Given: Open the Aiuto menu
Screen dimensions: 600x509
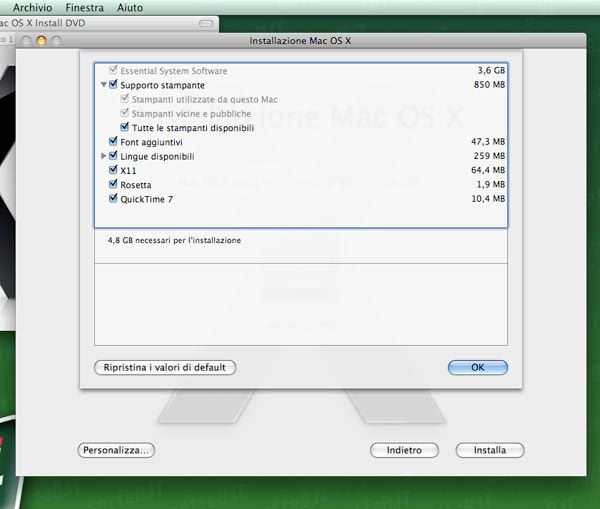Looking at the screenshot, I should pos(130,7).
